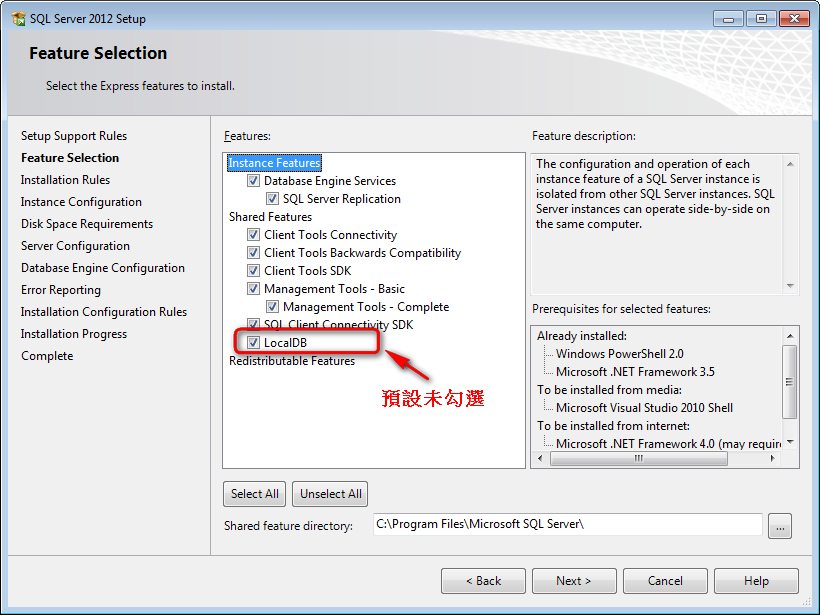Toggle Management Tools - Basic checkbox
Image resolution: width=820 pixels, height=615 pixels.
point(253,289)
